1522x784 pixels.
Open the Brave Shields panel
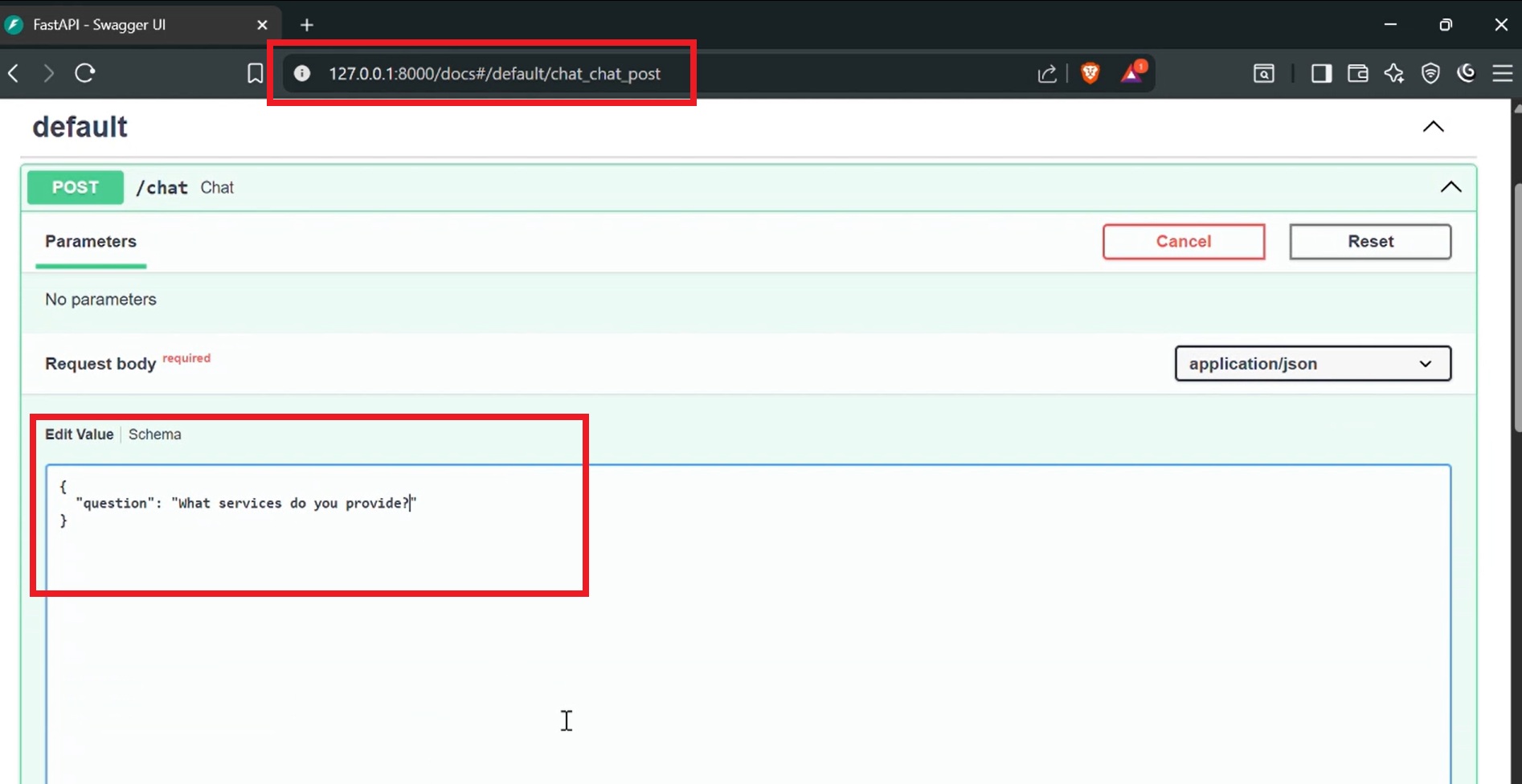[x=1090, y=73]
